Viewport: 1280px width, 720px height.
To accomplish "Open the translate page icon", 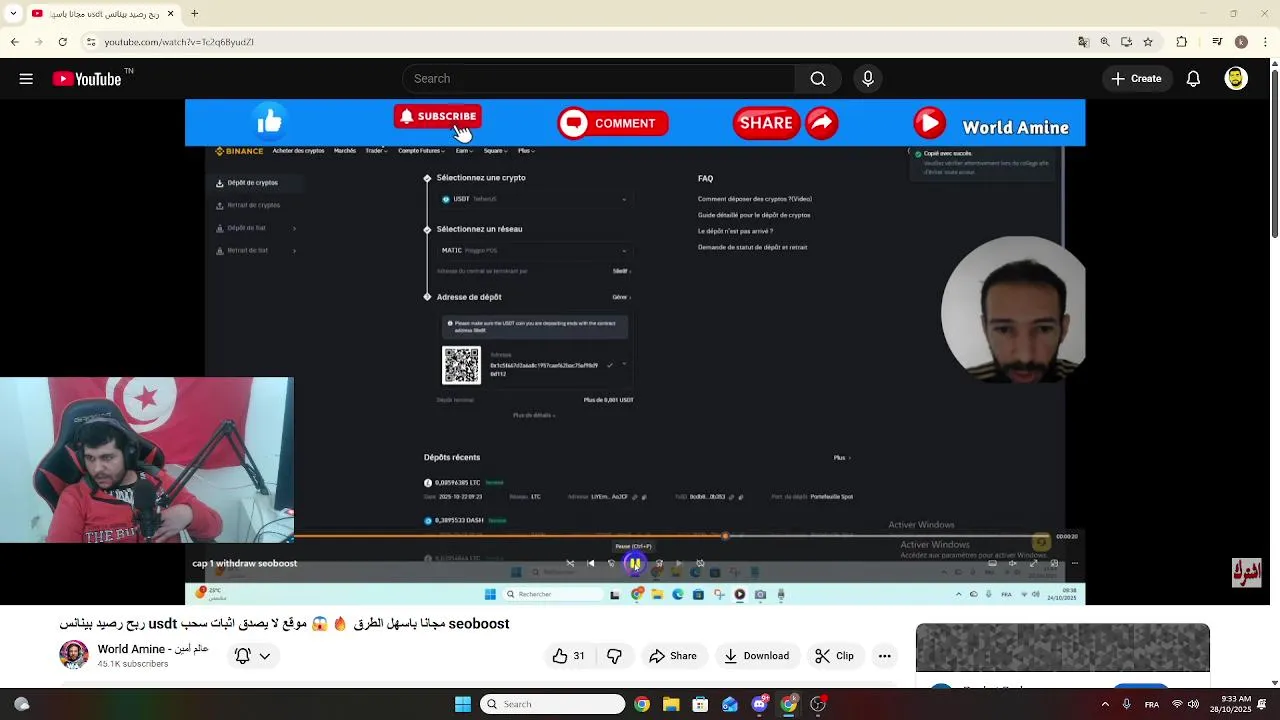I will pyautogui.click(x=1083, y=42).
